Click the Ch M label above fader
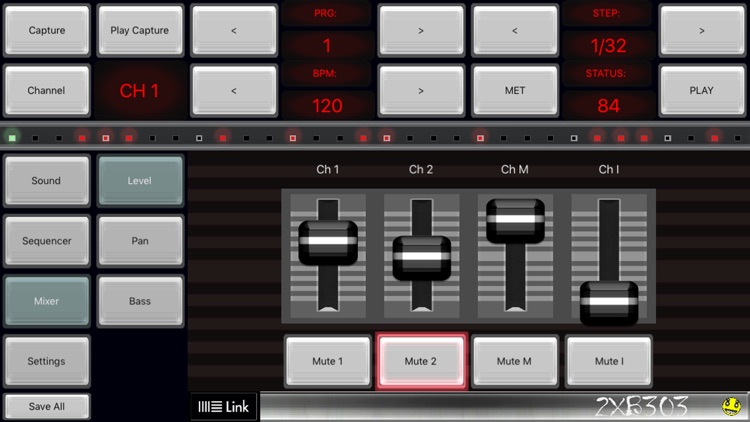Image resolution: width=750 pixels, height=422 pixels. pos(515,169)
